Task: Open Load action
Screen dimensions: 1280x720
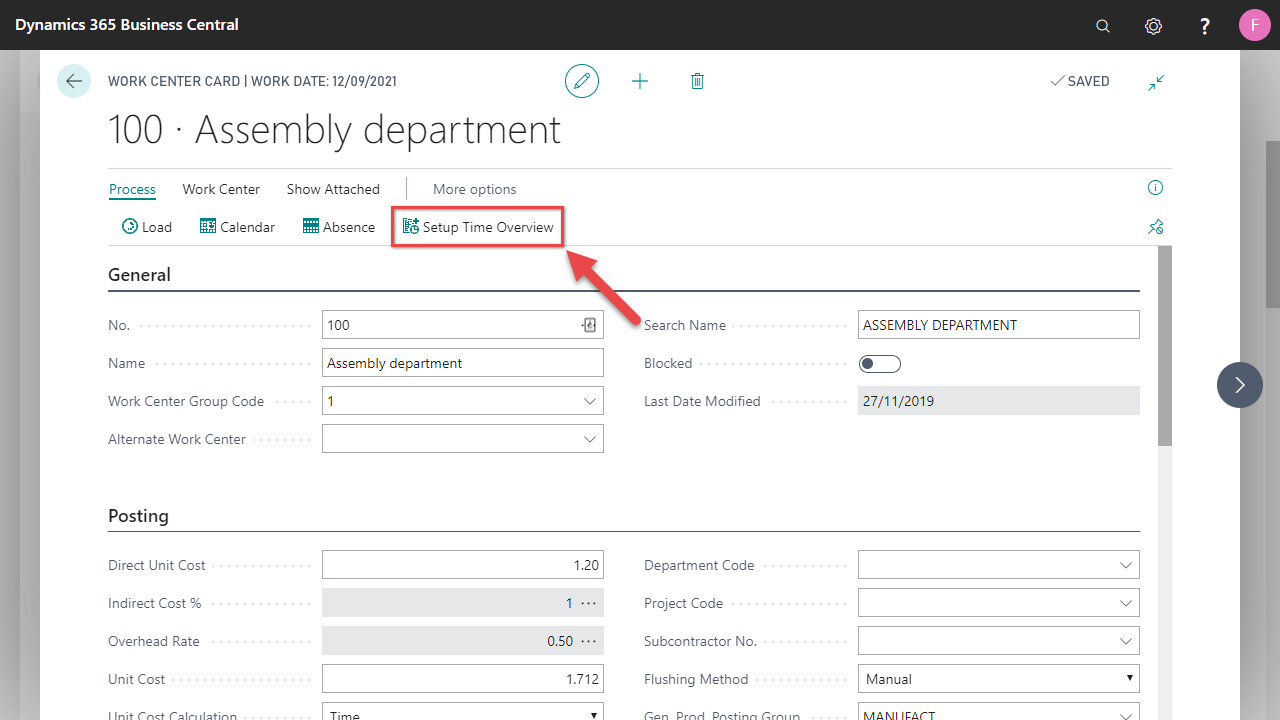Action: click(147, 227)
